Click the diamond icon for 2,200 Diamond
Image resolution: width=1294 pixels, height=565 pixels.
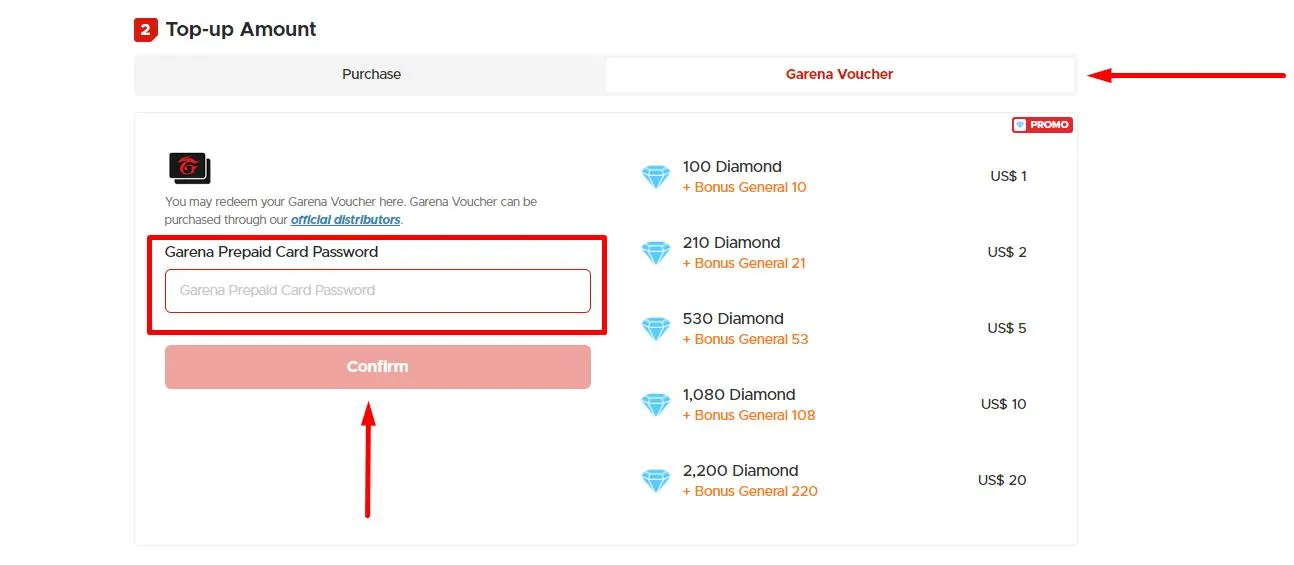[x=656, y=481]
